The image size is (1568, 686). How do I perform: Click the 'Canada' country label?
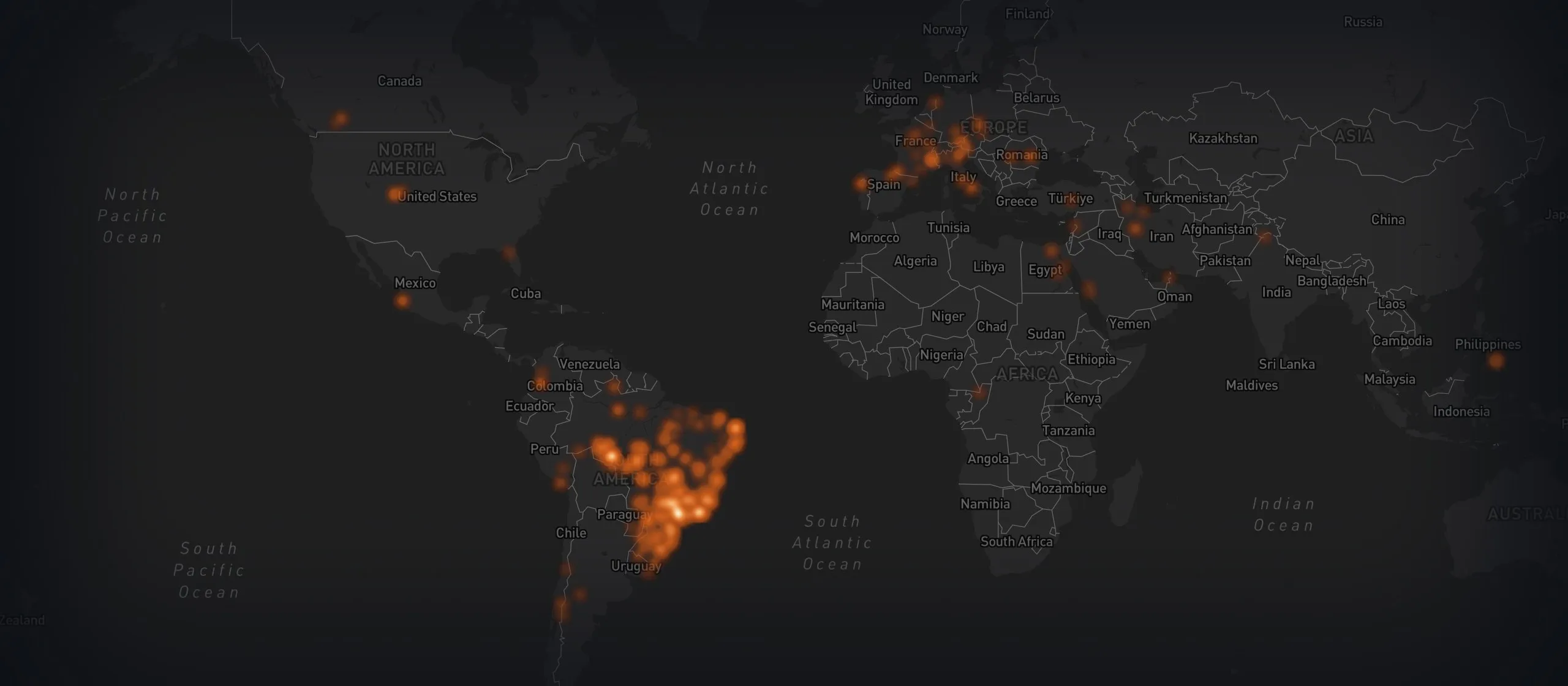click(399, 81)
